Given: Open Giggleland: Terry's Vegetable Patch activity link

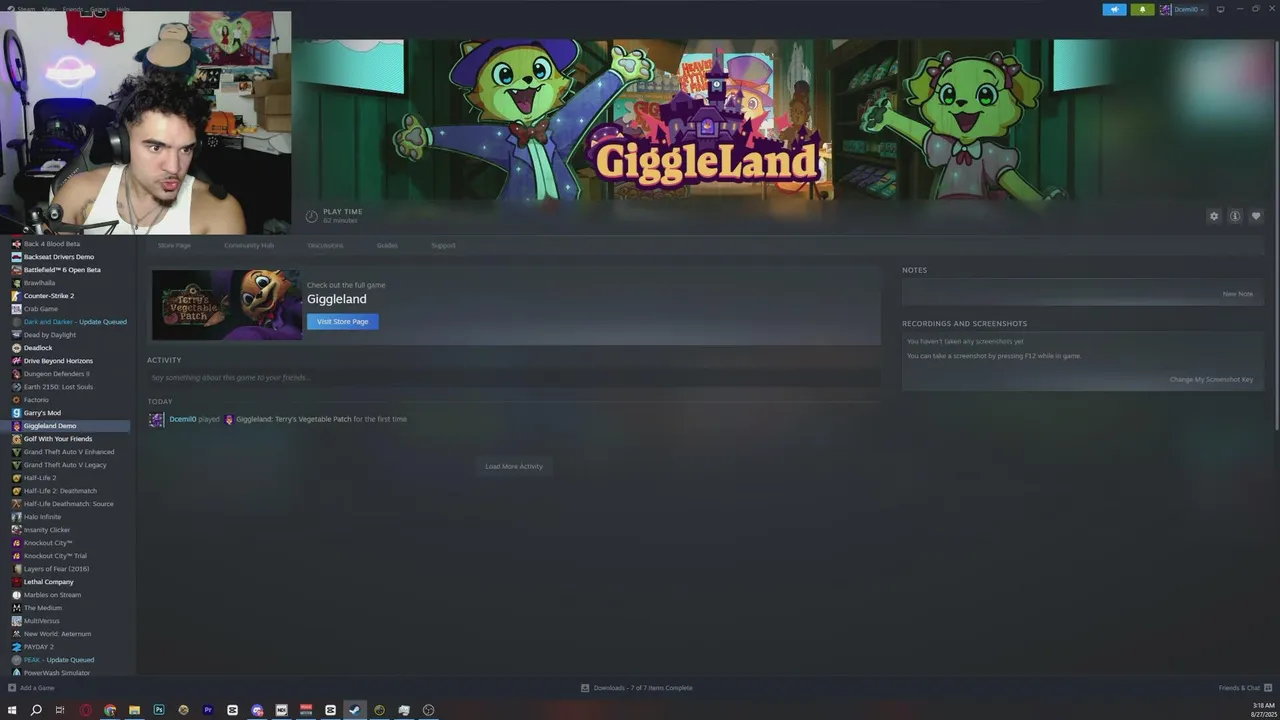Looking at the screenshot, I should coord(293,419).
